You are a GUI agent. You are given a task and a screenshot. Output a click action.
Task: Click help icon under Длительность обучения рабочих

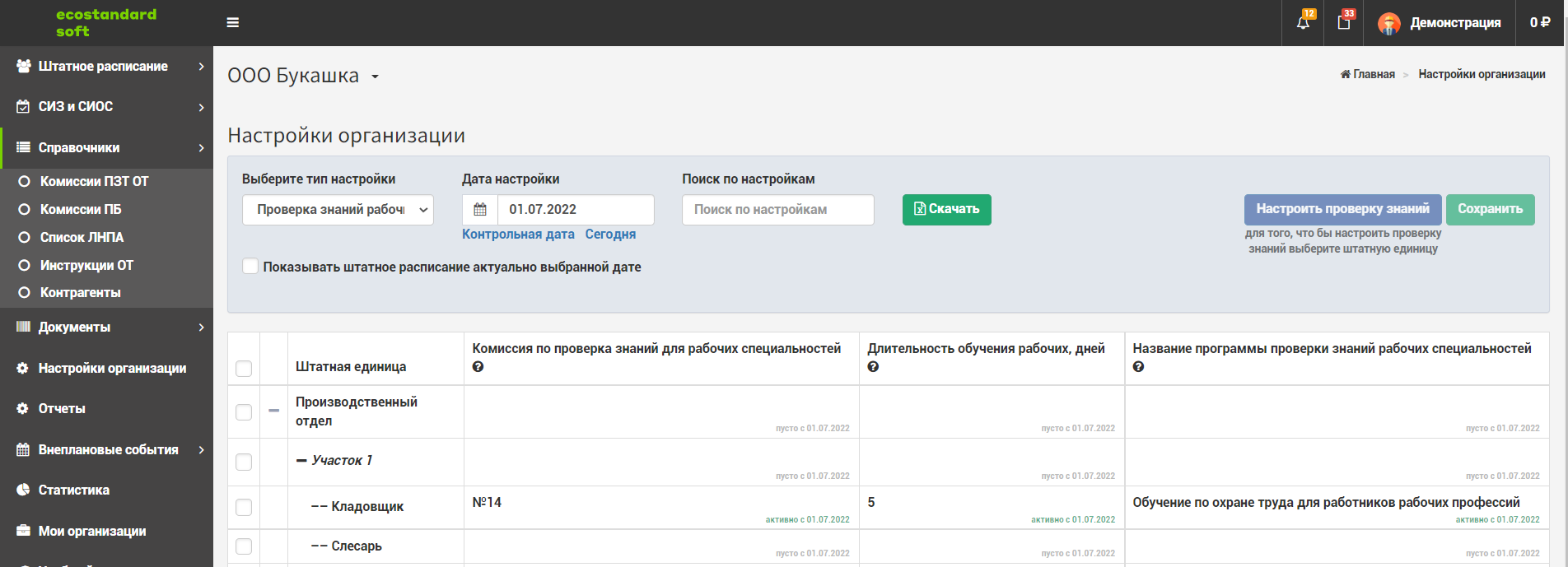(x=873, y=367)
